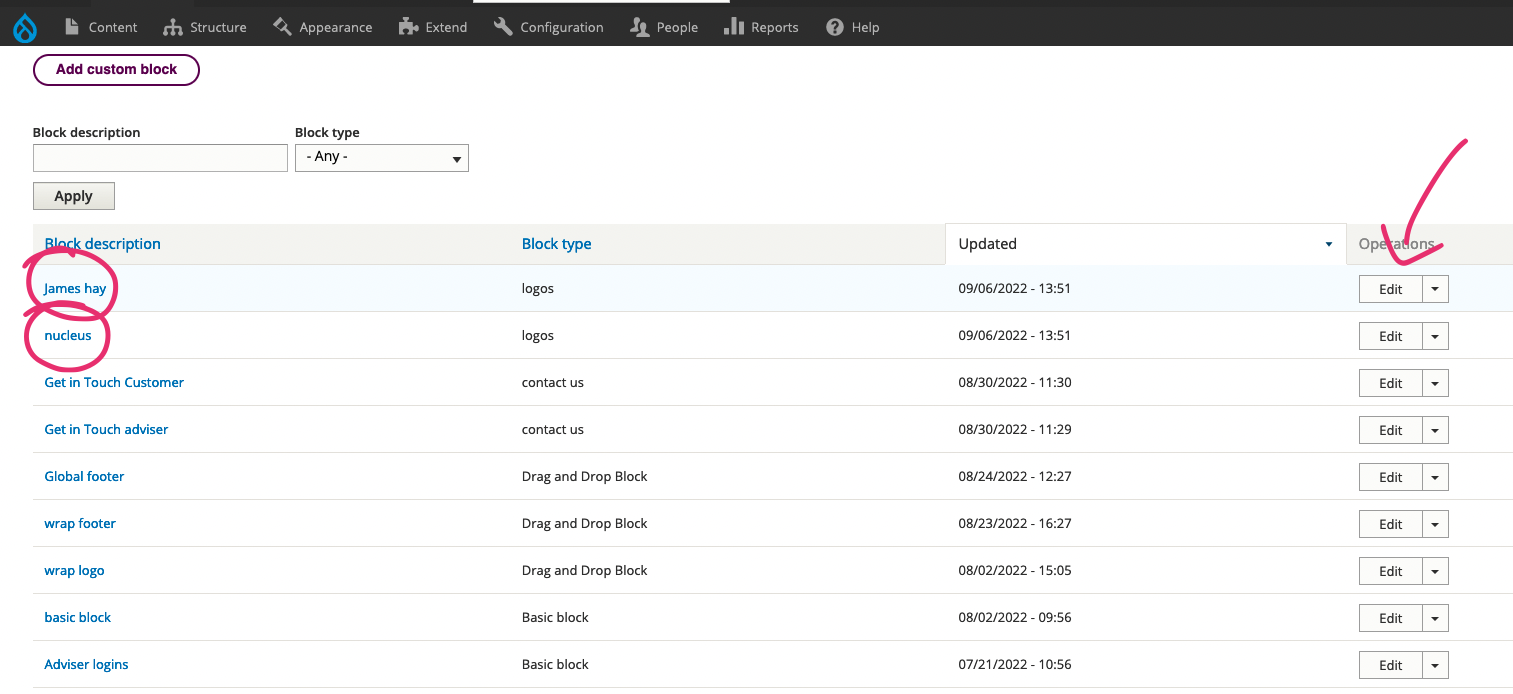Image resolution: width=1513 pixels, height=694 pixels.
Task: Select the date '07/21/2022 - 10:56'
Action: [1015, 665]
